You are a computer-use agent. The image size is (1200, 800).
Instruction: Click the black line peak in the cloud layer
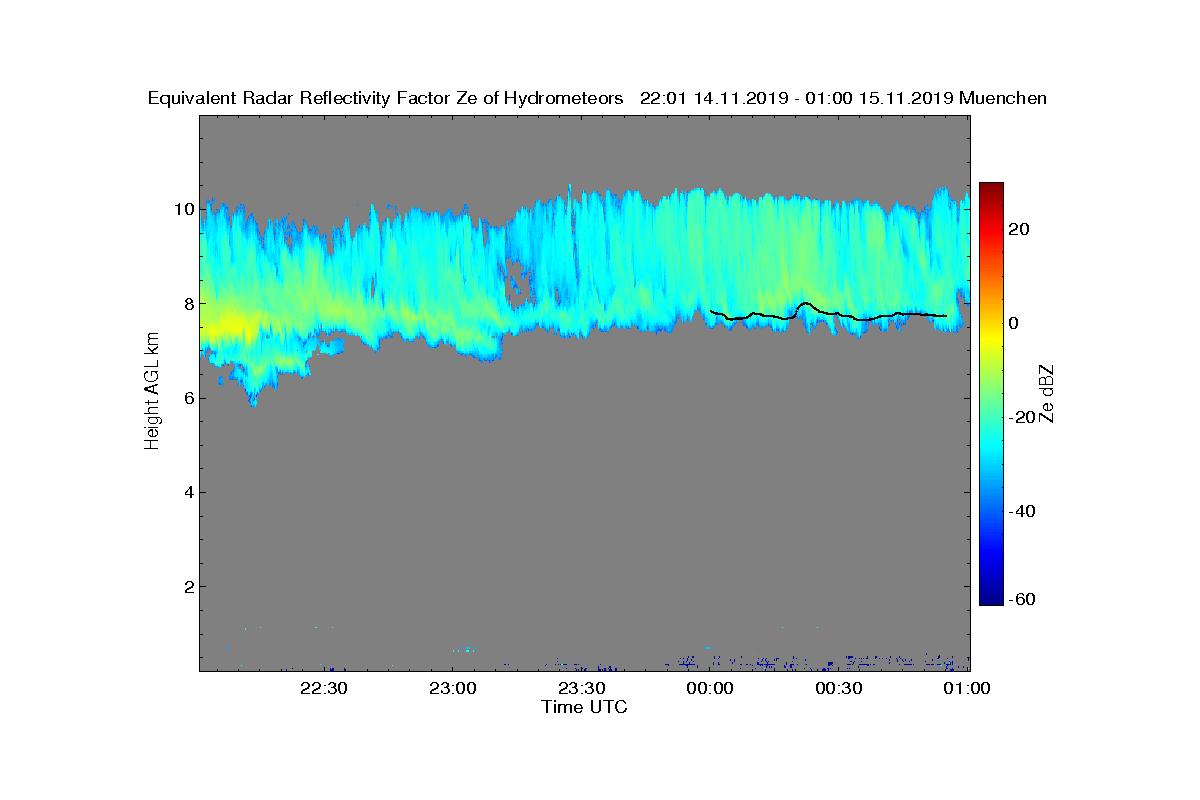tap(805, 303)
